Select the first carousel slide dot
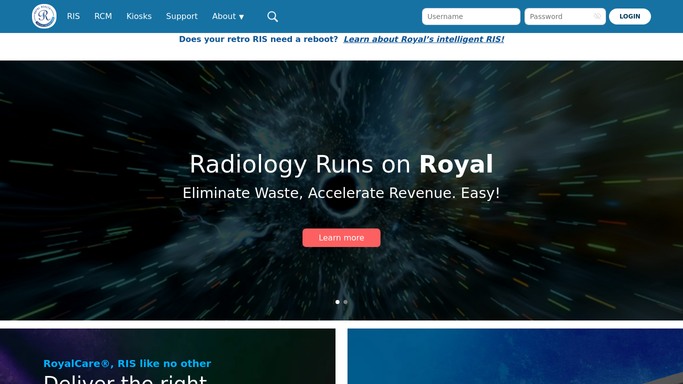Viewport: 683px width, 384px height. pos(337,302)
